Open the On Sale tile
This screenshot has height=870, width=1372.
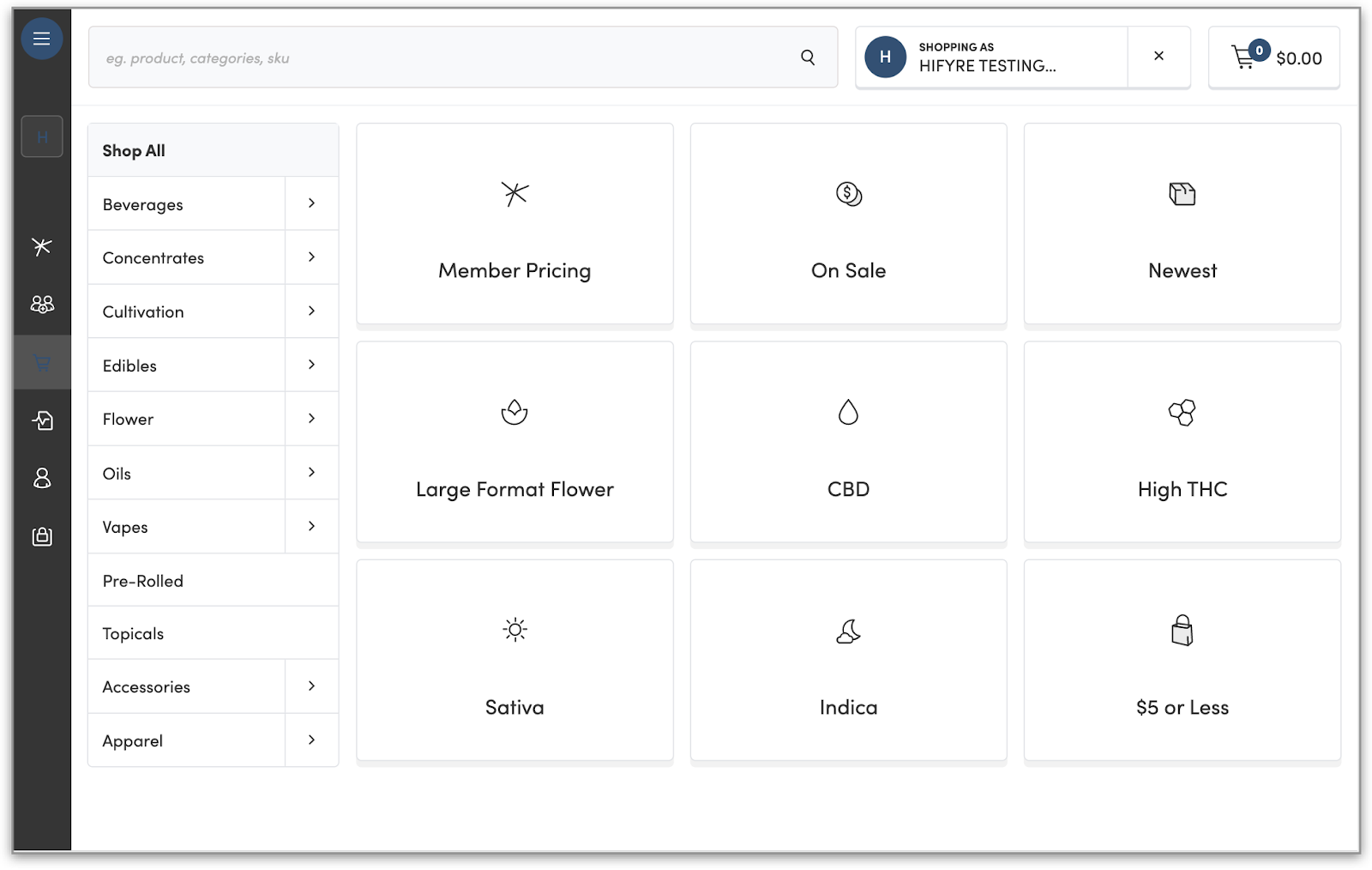tap(848, 224)
